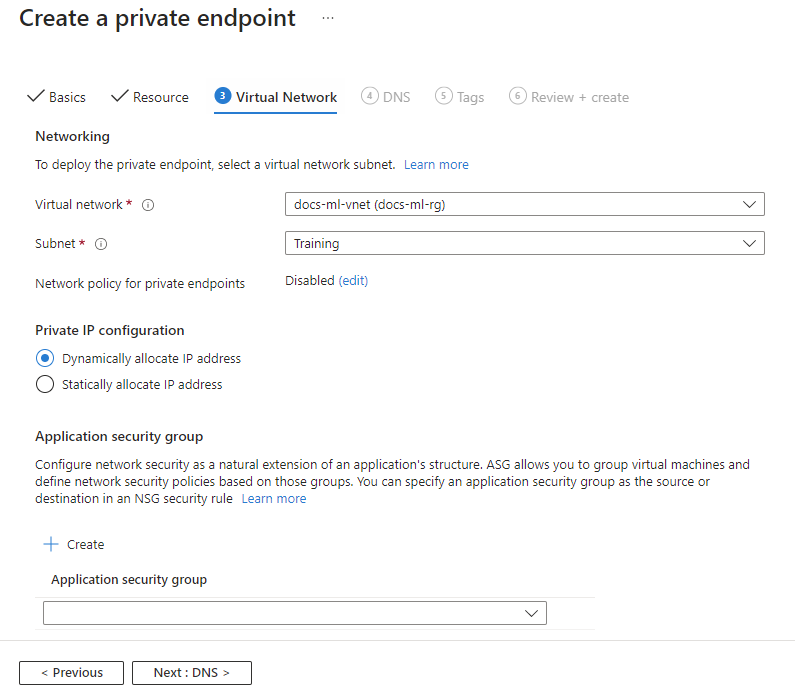795x698 pixels.
Task: Click the step 5 circle icon for Tags
Action: pyautogui.click(x=443, y=96)
